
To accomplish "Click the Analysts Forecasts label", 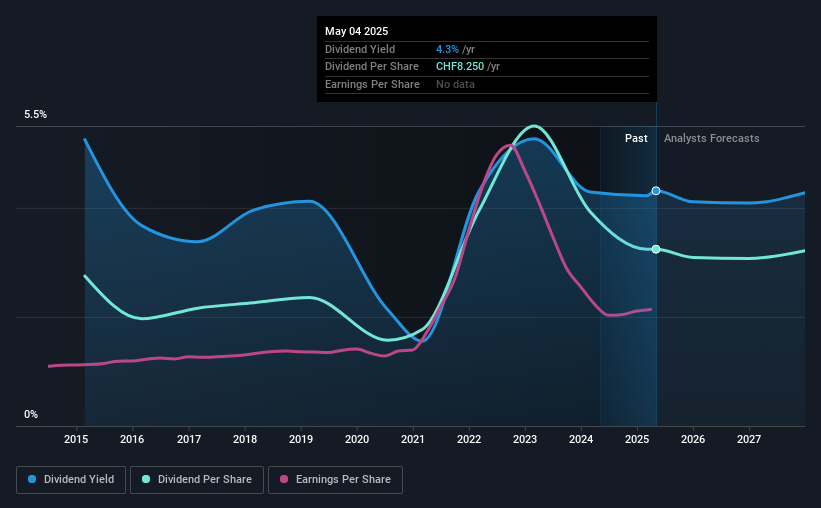I will click(x=712, y=138).
